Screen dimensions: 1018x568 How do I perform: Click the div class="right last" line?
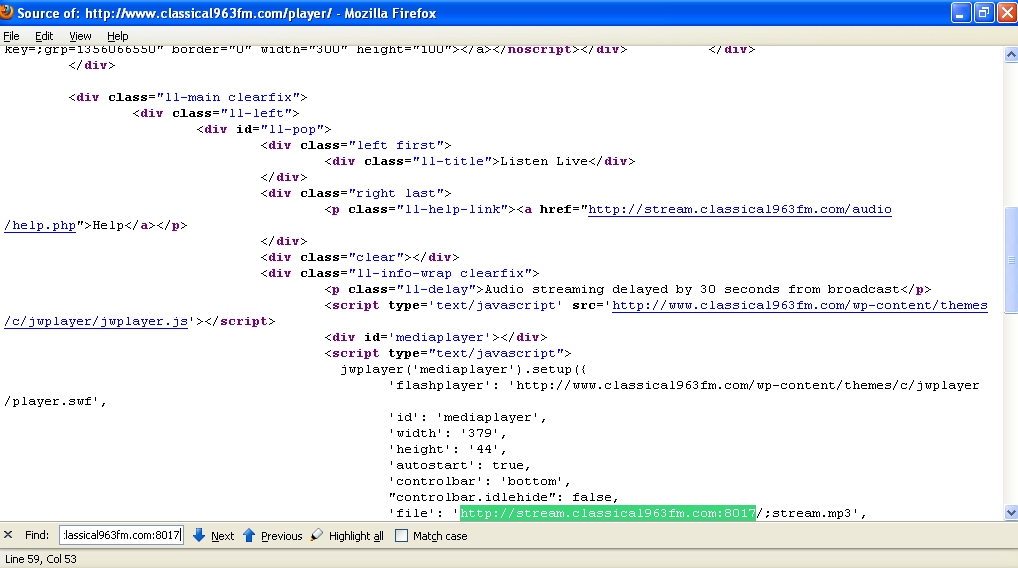click(356, 193)
